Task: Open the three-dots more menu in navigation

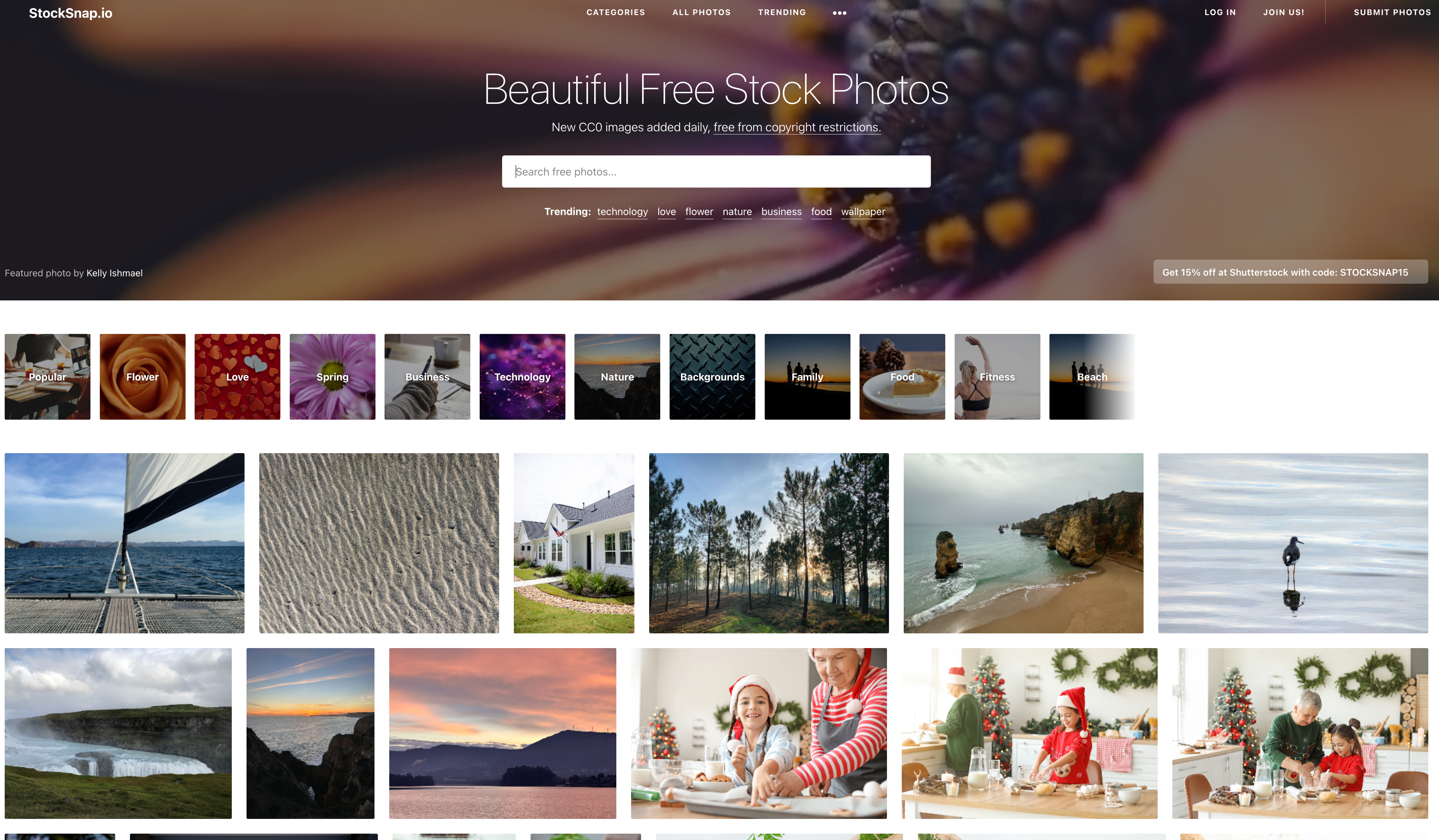Action: point(839,13)
